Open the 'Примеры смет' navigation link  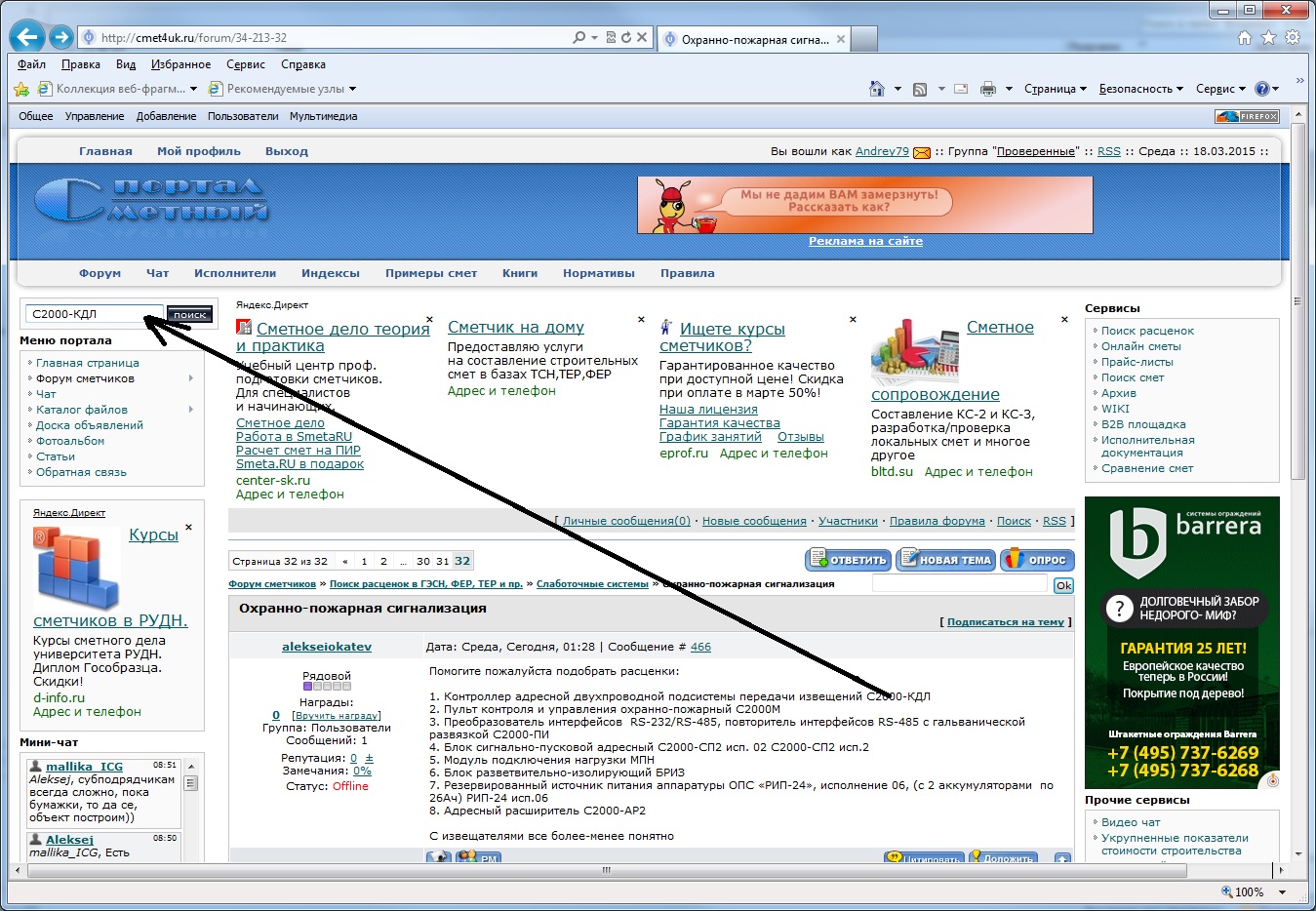[x=431, y=273]
